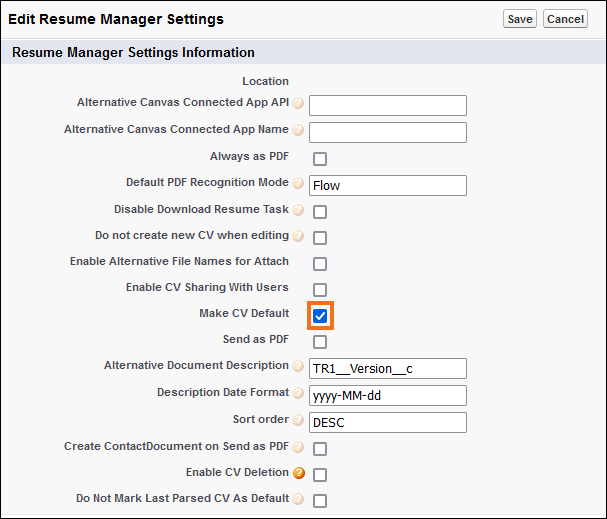Click help icon for Do not create new CV
This screenshot has height=519, width=607.
coord(298,236)
